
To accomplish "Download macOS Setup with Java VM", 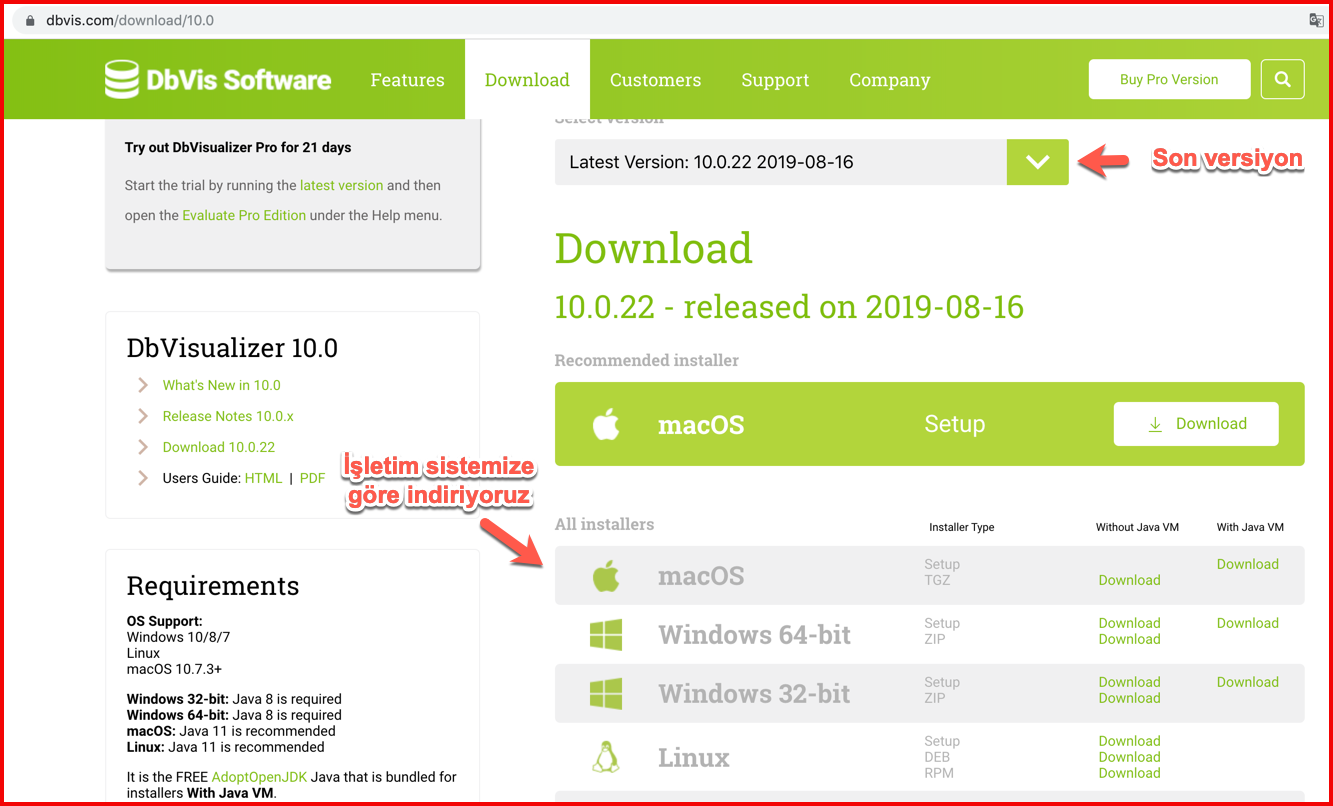I will tap(1247, 564).
